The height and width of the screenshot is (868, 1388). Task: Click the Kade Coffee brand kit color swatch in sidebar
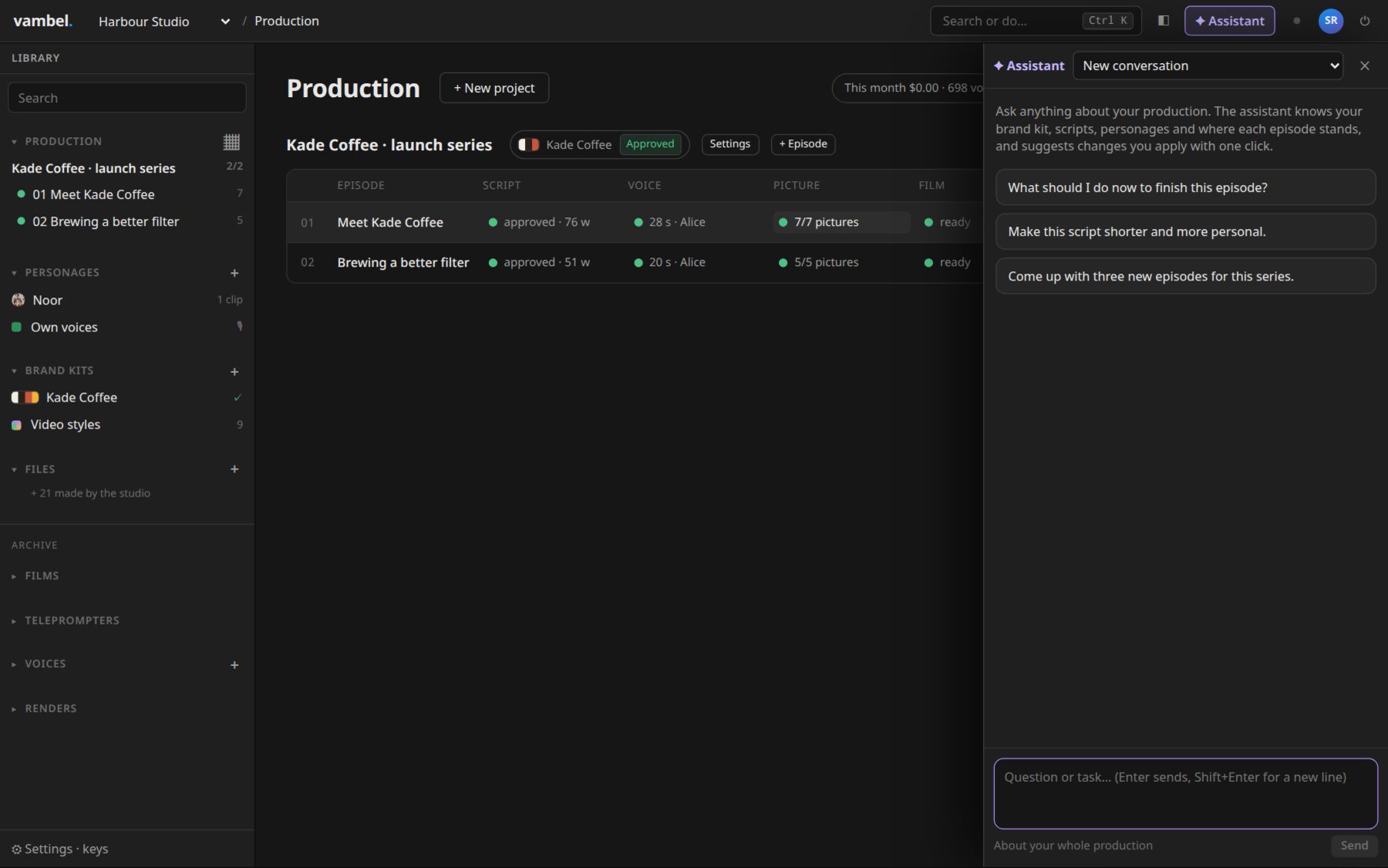click(x=25, y=398)
